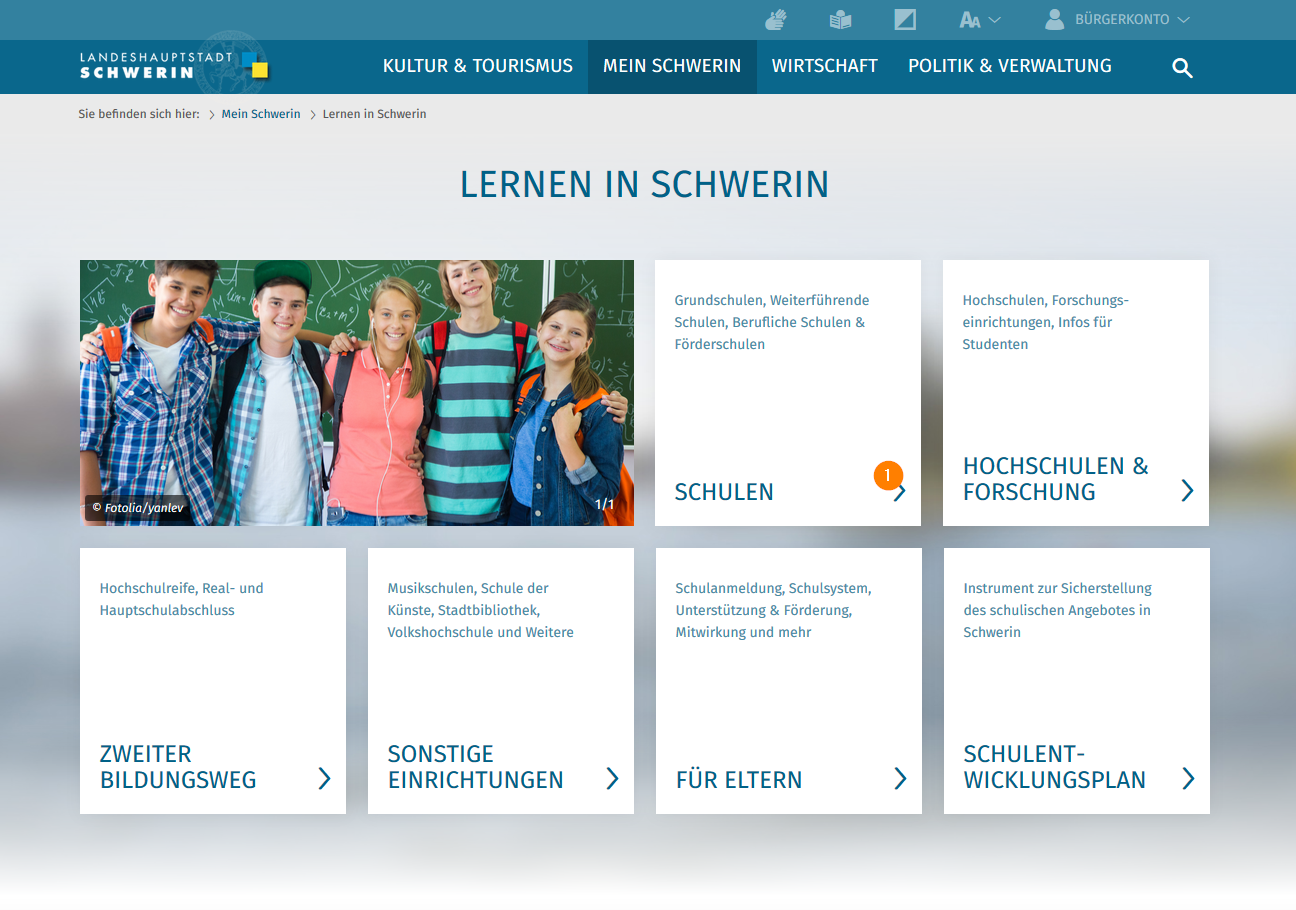Open the sign language icon
This screenshot has height=910, width=1296.
pos(776,19)
